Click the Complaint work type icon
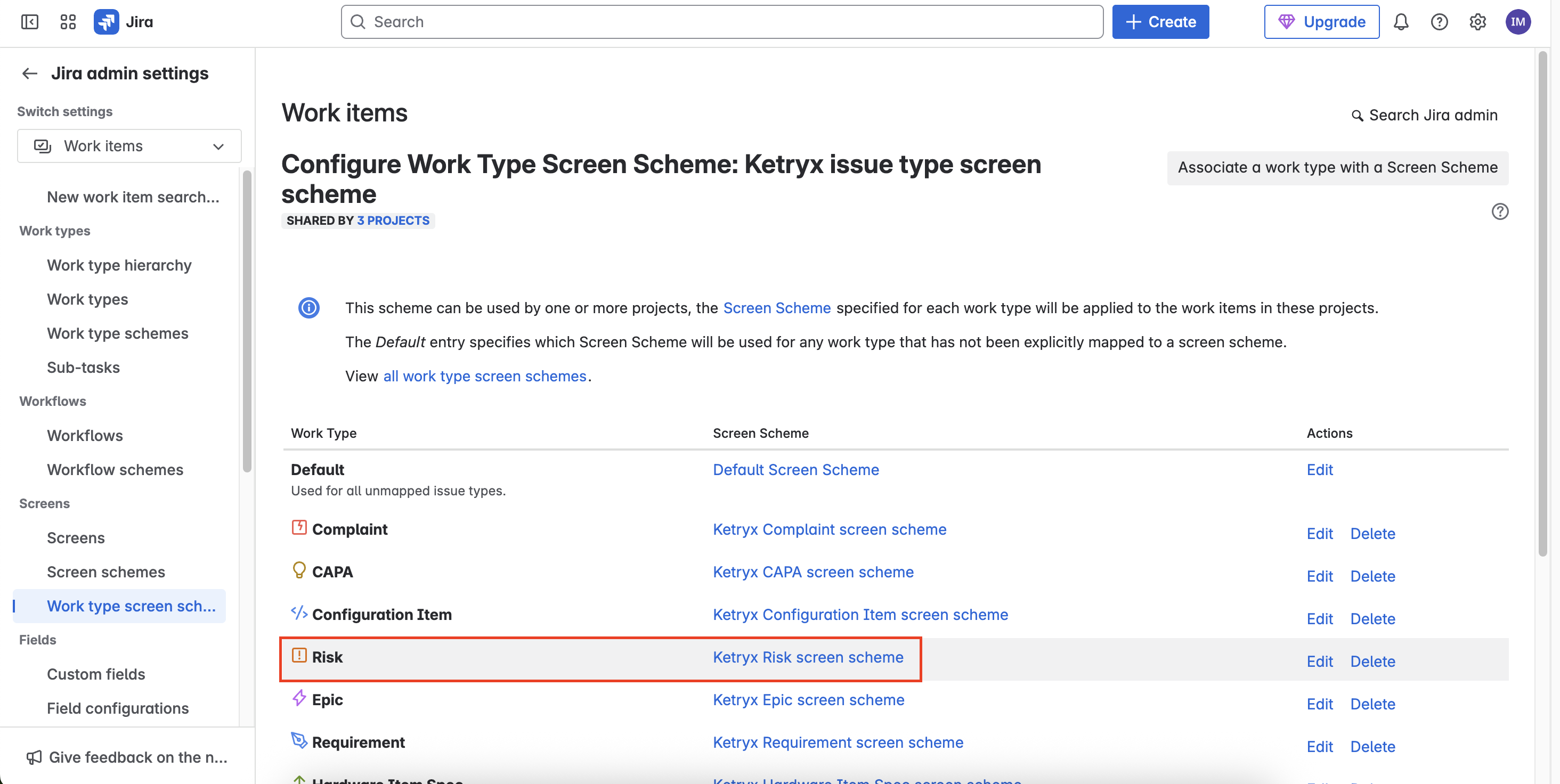This screenshot has height=784, width=1560. [x=299, y=527]
